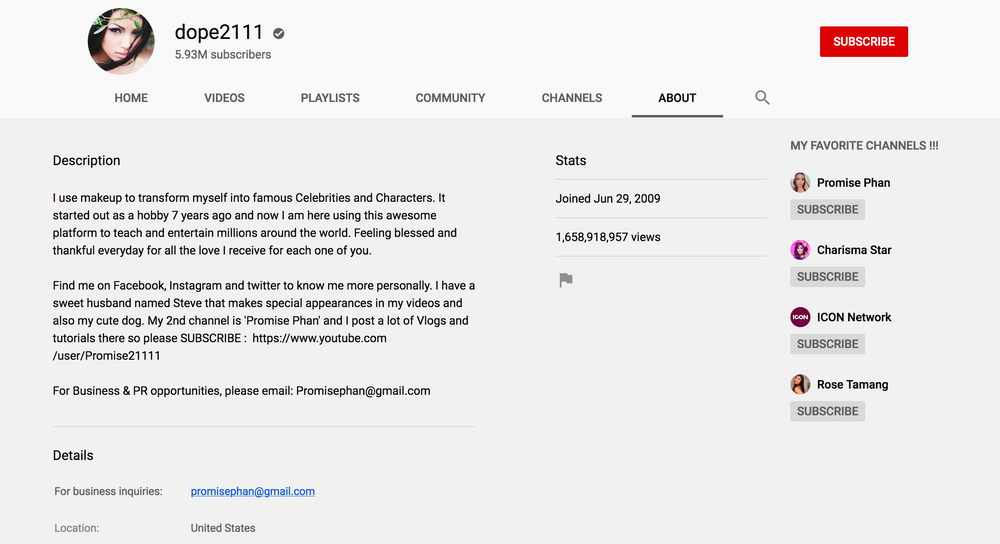Click the 1,658,918,957 views stat
This screenshot has width=1000, height=544.
pos(608,237)
